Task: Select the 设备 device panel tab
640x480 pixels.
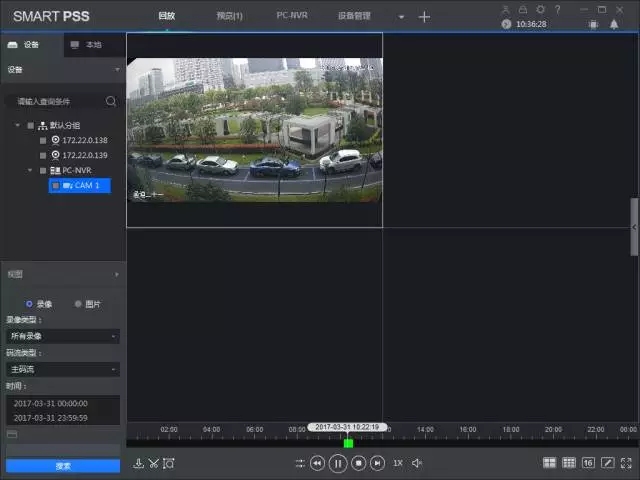Action: [31, 44]
